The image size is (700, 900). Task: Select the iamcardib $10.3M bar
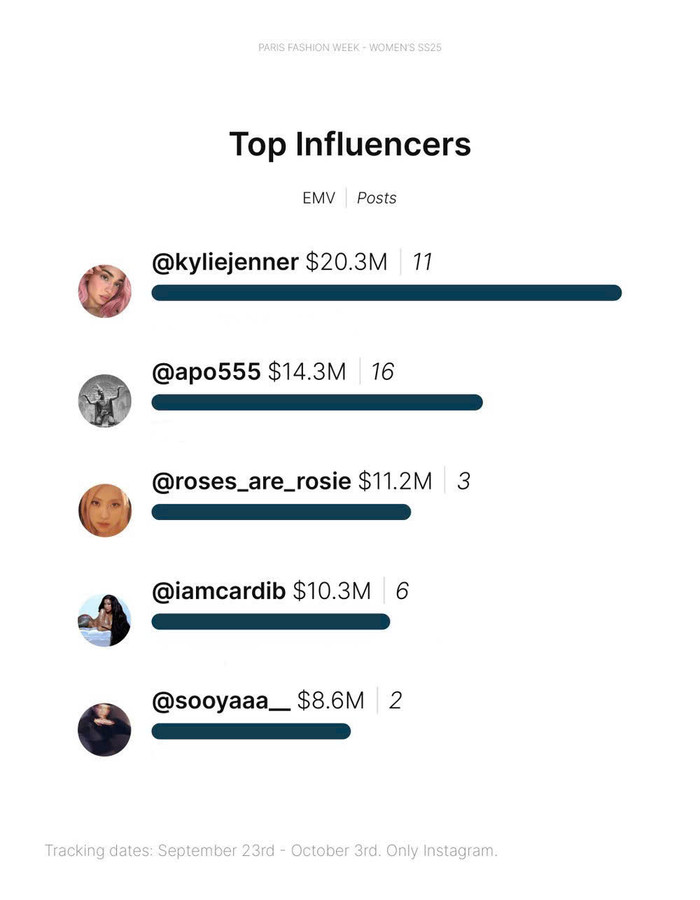pyautogui.click(x=270, y=622)
